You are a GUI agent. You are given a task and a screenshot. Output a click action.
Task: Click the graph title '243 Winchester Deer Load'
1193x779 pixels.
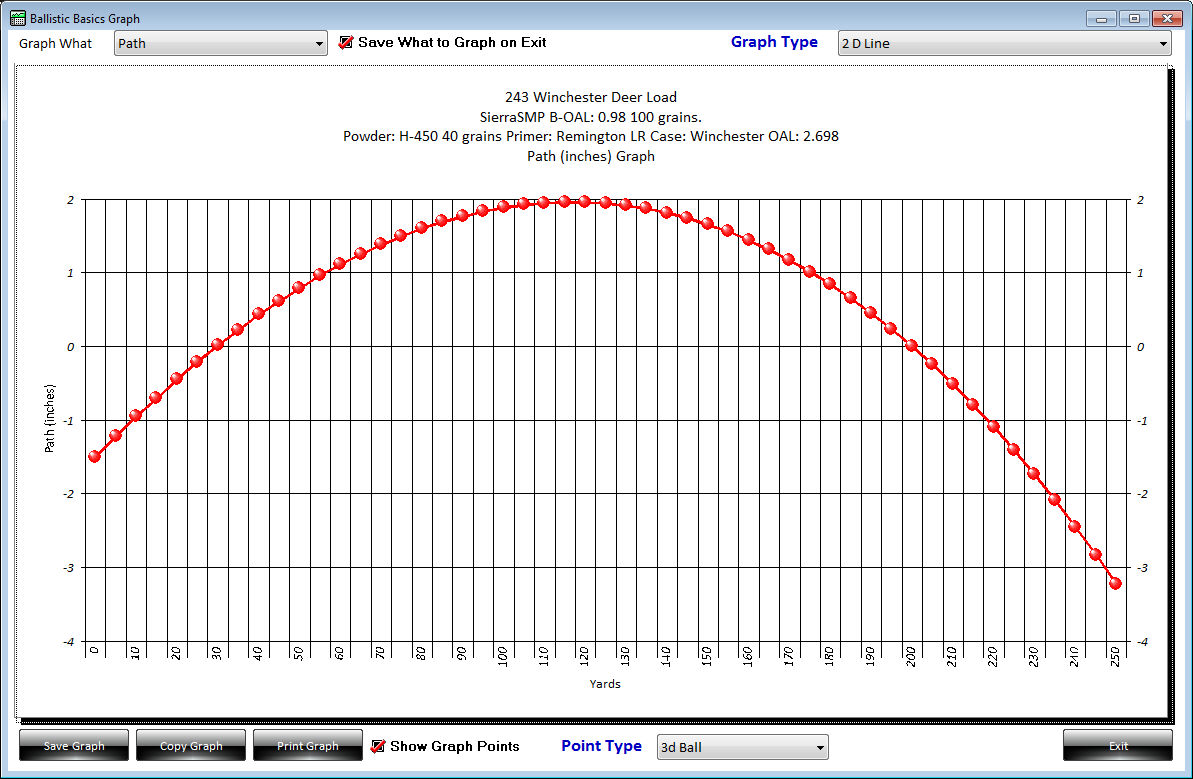[591, 97]
